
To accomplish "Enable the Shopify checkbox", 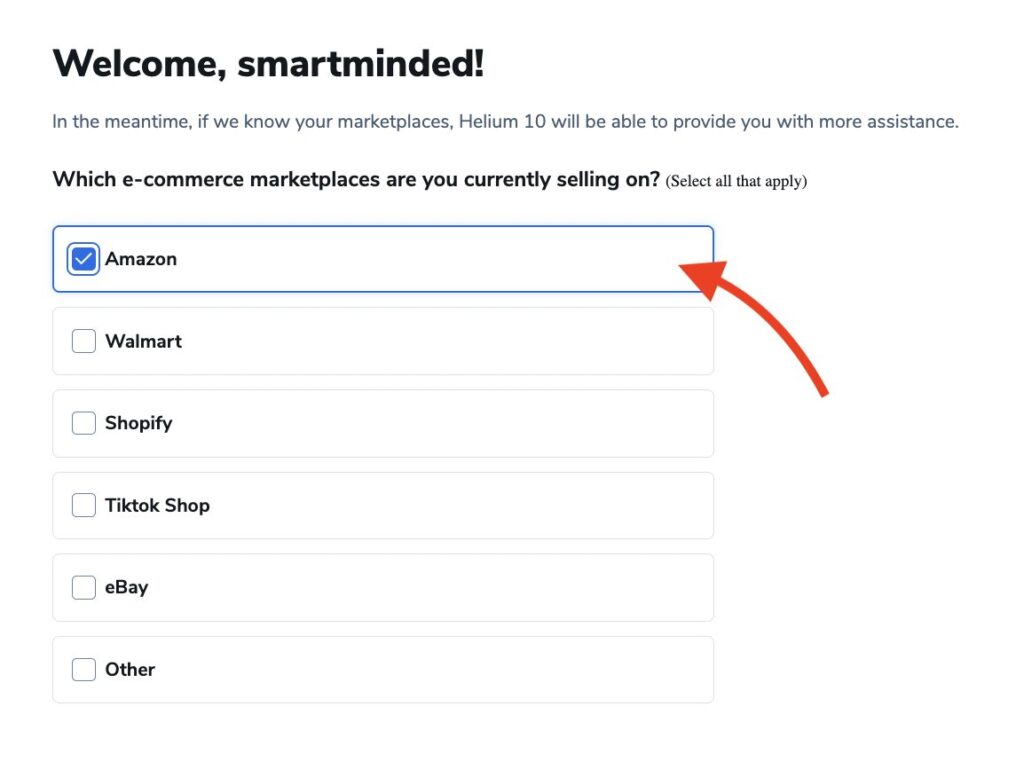I will [84, 423].
